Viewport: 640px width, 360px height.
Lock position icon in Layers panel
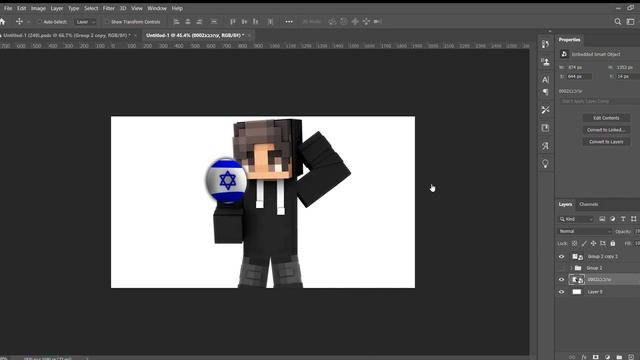tap(593, 243)
